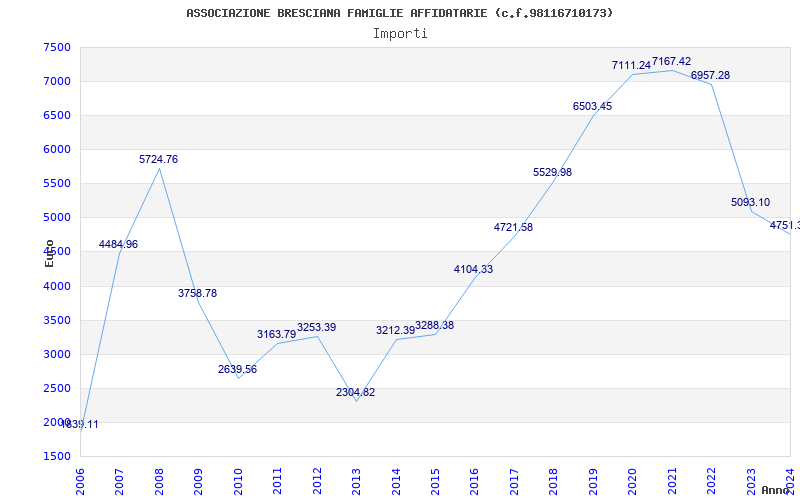
Task: Select the 3212.39 data label
Action: 395,331
